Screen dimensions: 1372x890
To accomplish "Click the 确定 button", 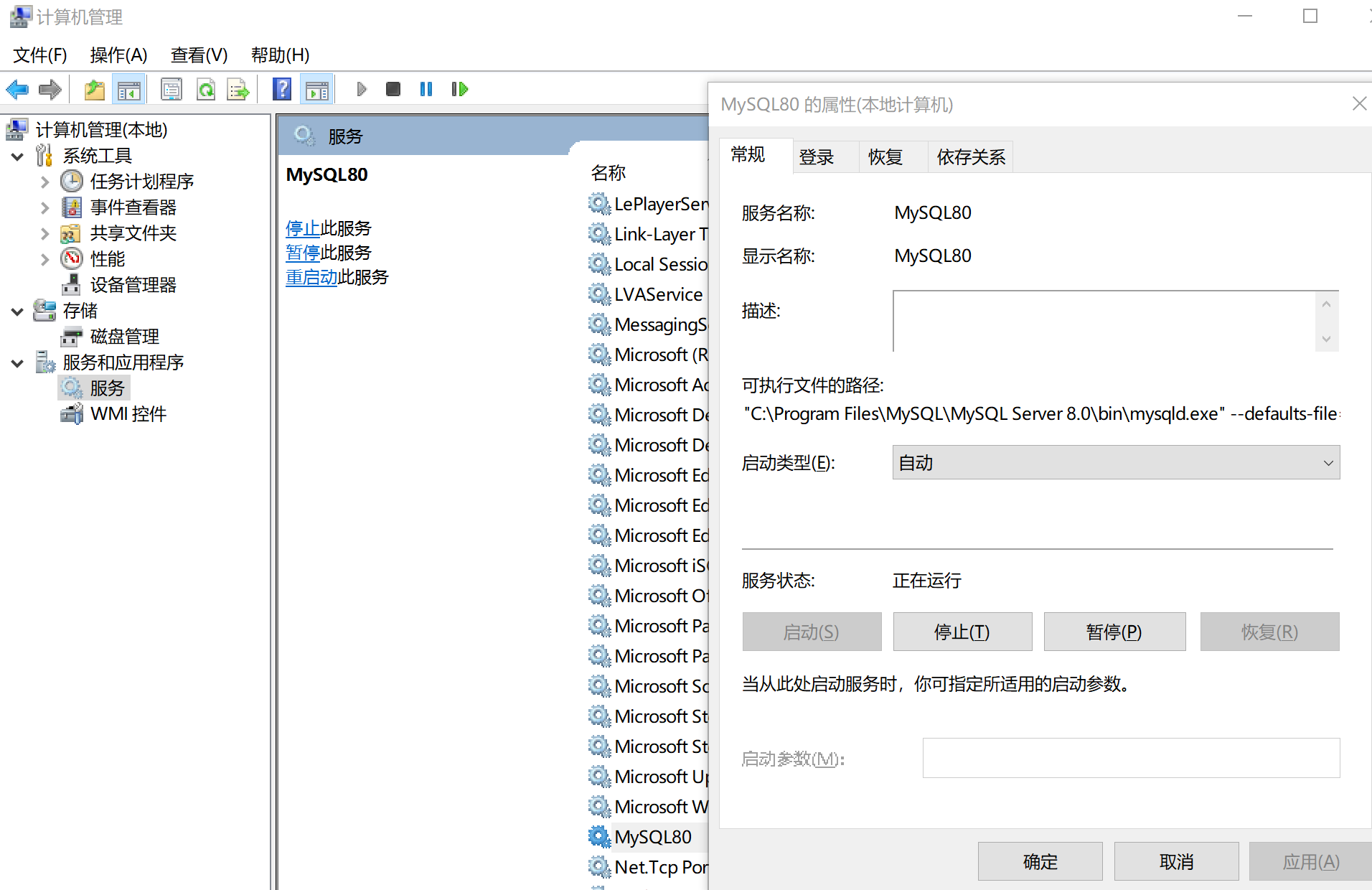I will (1040, 861).
